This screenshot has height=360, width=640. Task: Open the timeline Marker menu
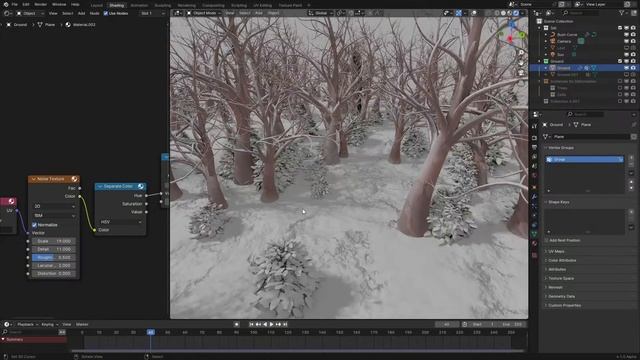pos(82,324)
